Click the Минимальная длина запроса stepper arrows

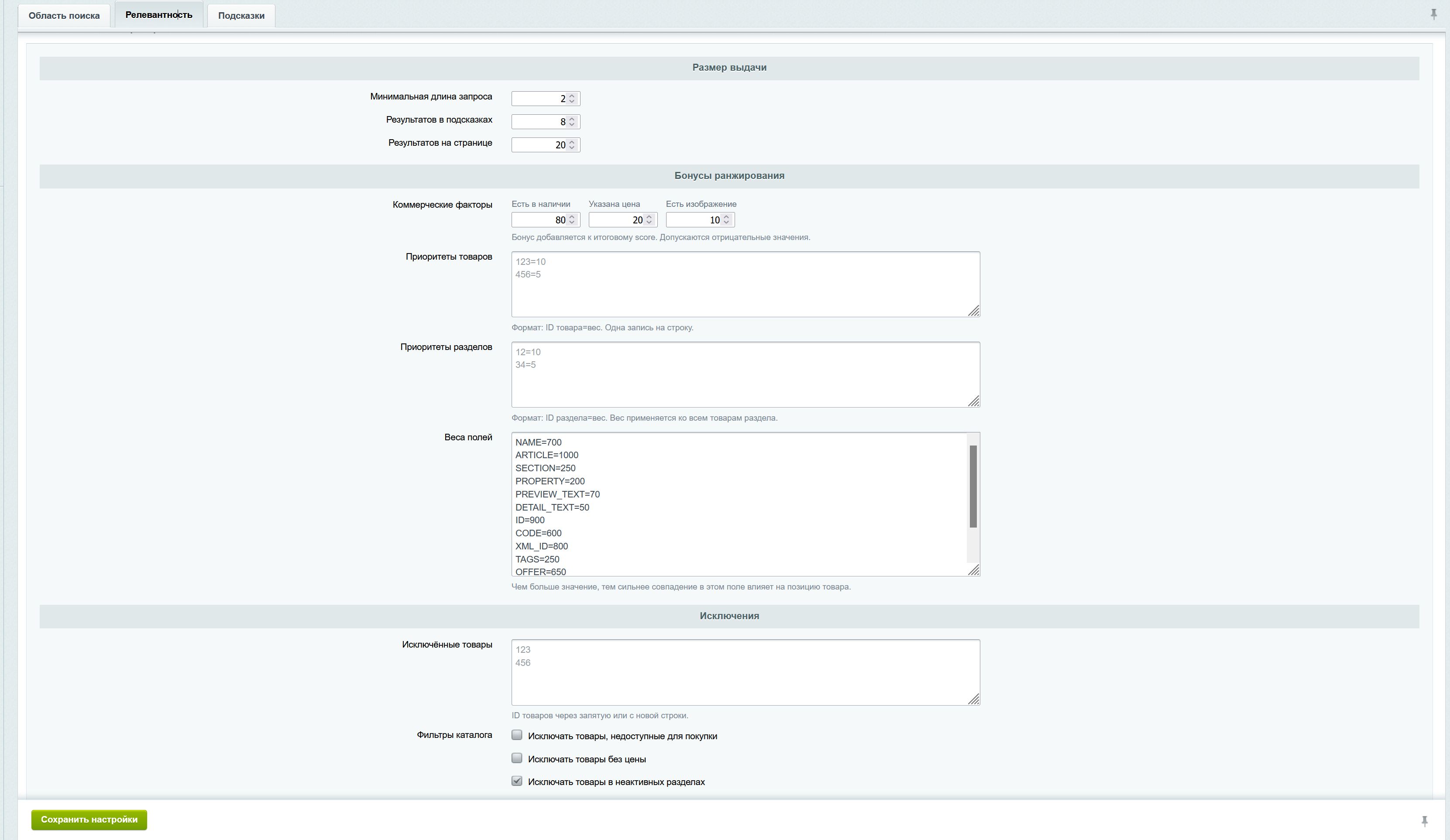[572, 98]
